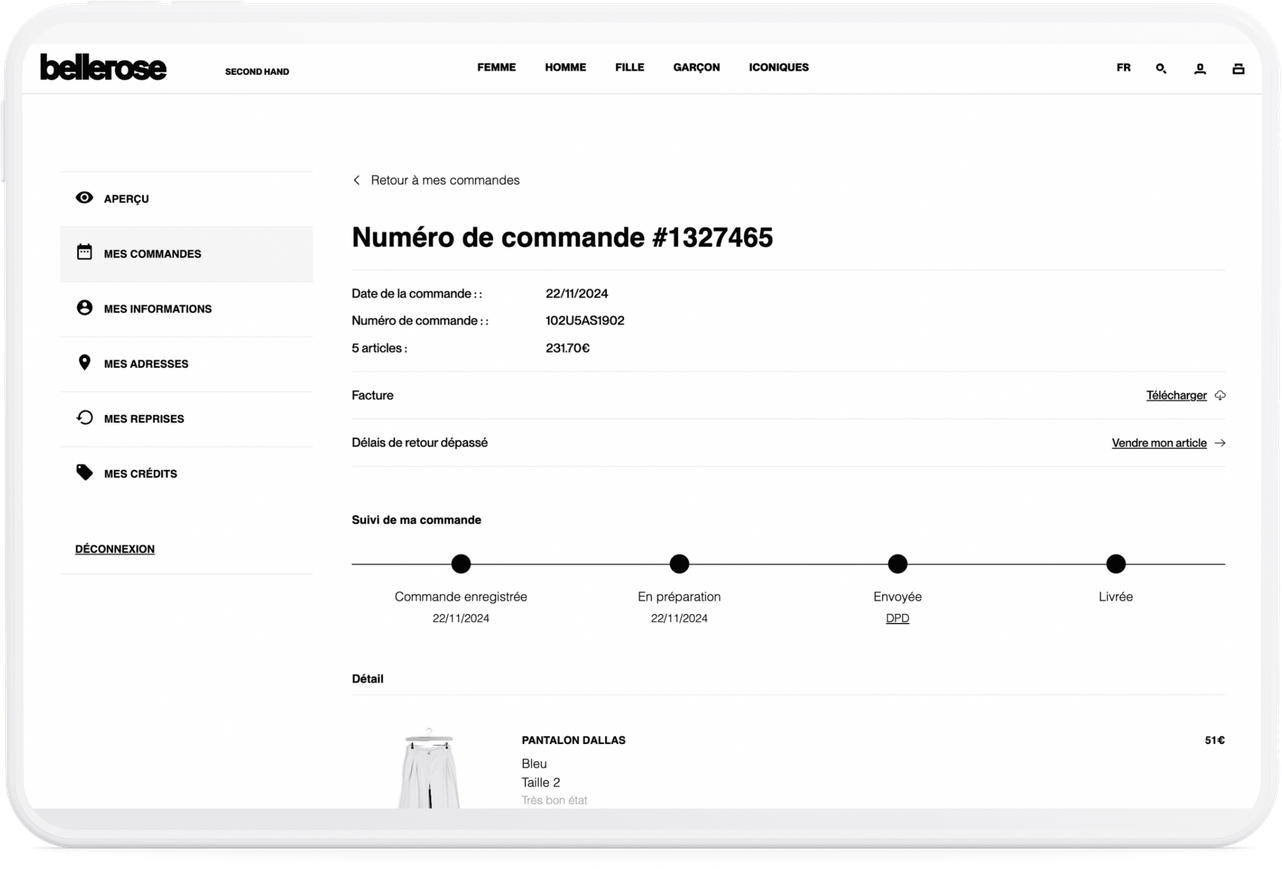Click the bellerose logo
The height and width of the screenshot is (869, 1282).
tap(103, 68)
